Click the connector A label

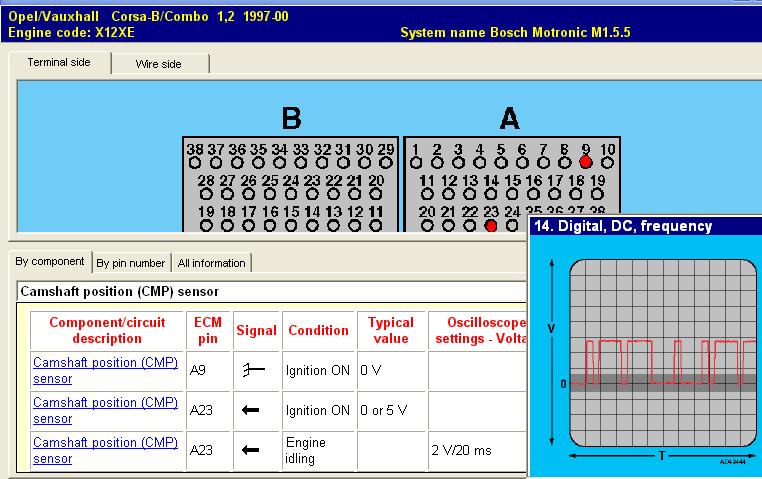coord(509,118)
